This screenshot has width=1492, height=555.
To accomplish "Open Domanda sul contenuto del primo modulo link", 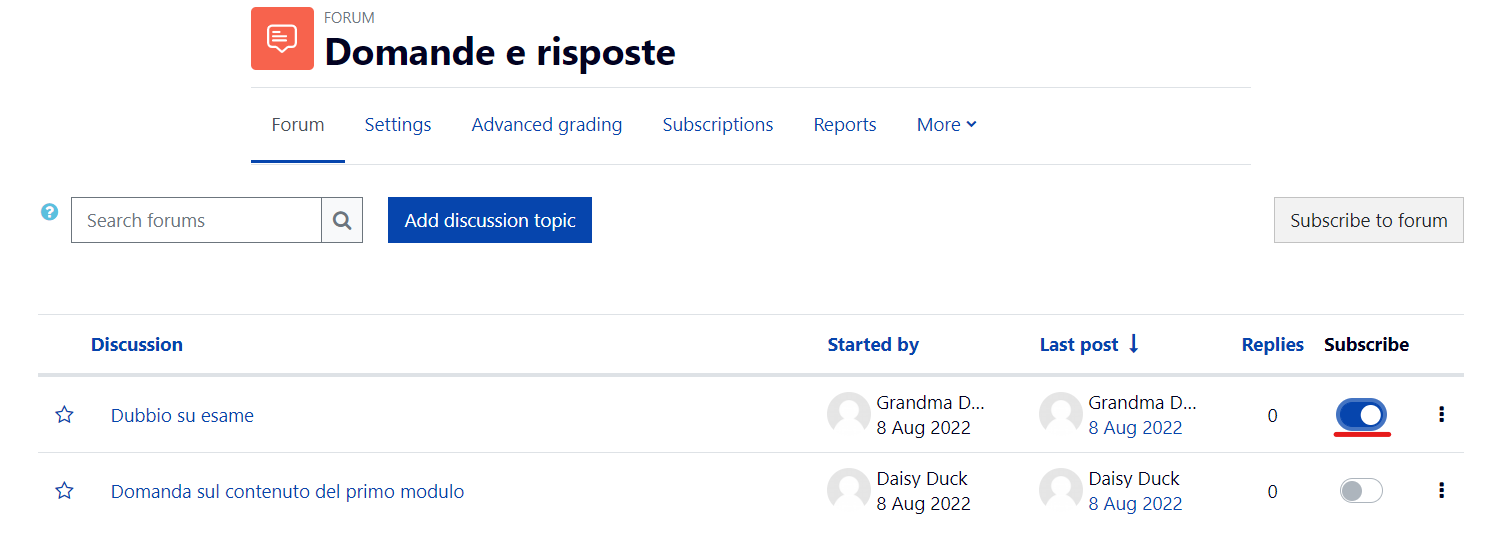I will coord(287,491).
